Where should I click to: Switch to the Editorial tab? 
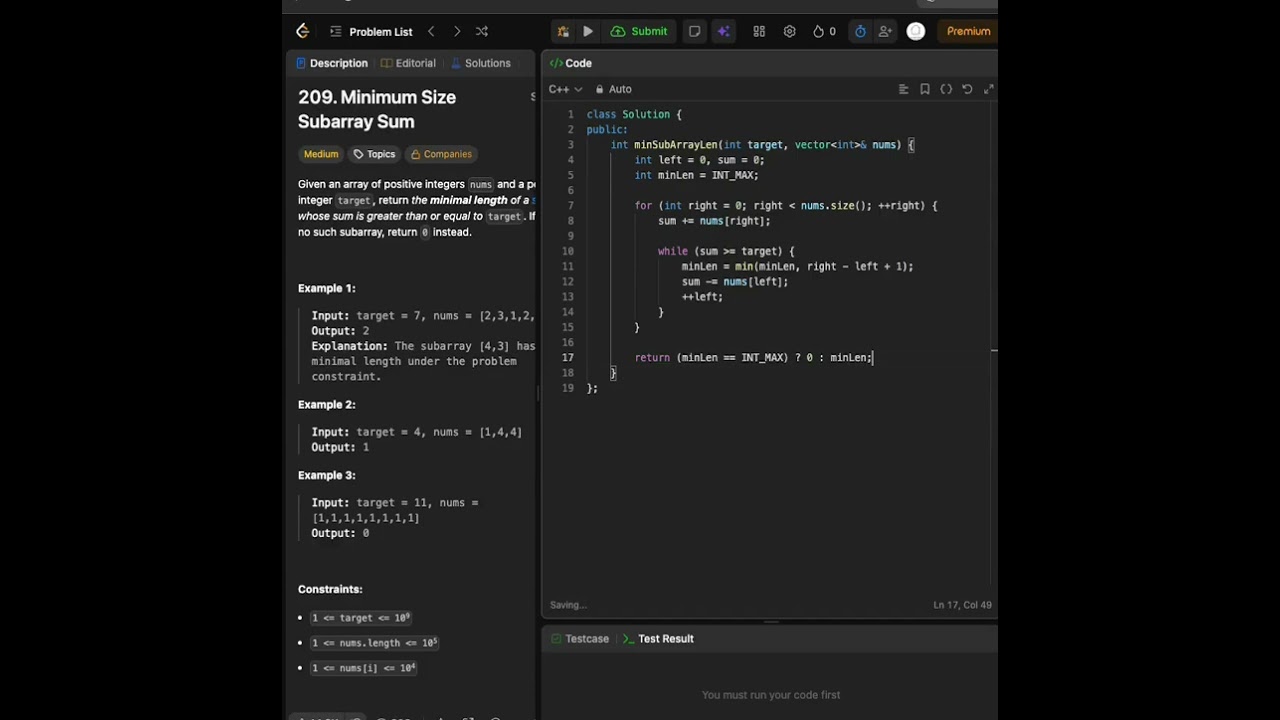408,63
